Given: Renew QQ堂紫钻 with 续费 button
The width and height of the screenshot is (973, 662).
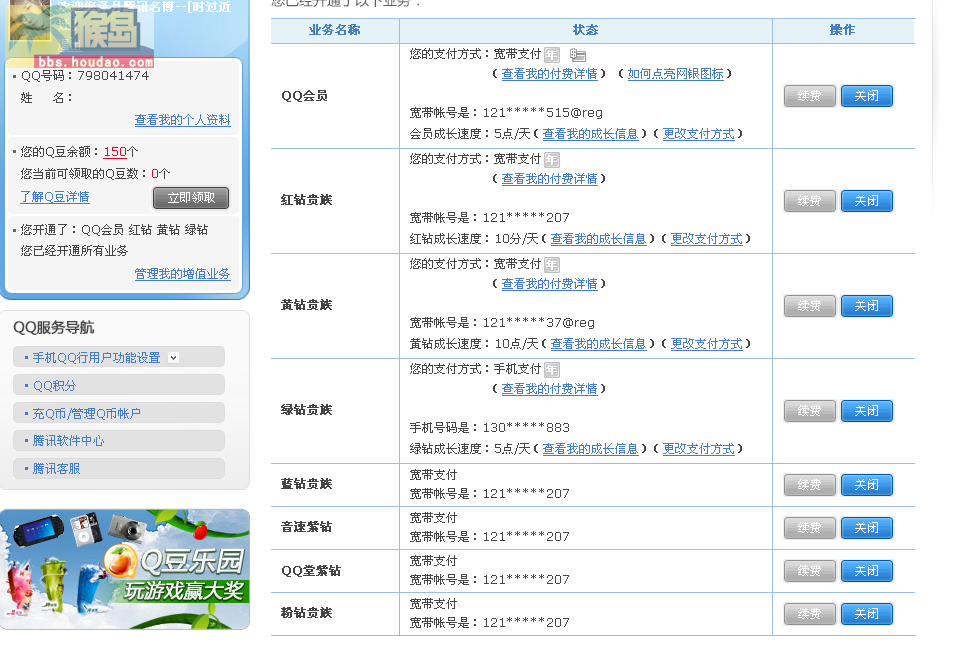Looking at the screenshot, I should (x=809, y=571).
